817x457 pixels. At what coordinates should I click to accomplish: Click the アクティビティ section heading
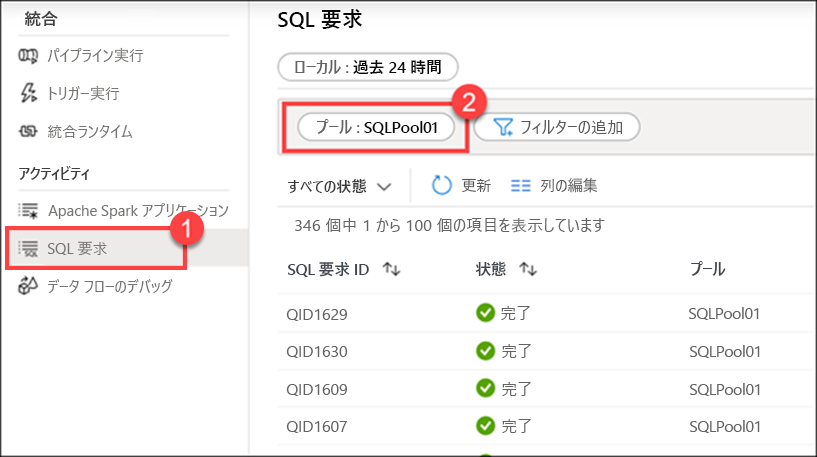click(54, 174)
